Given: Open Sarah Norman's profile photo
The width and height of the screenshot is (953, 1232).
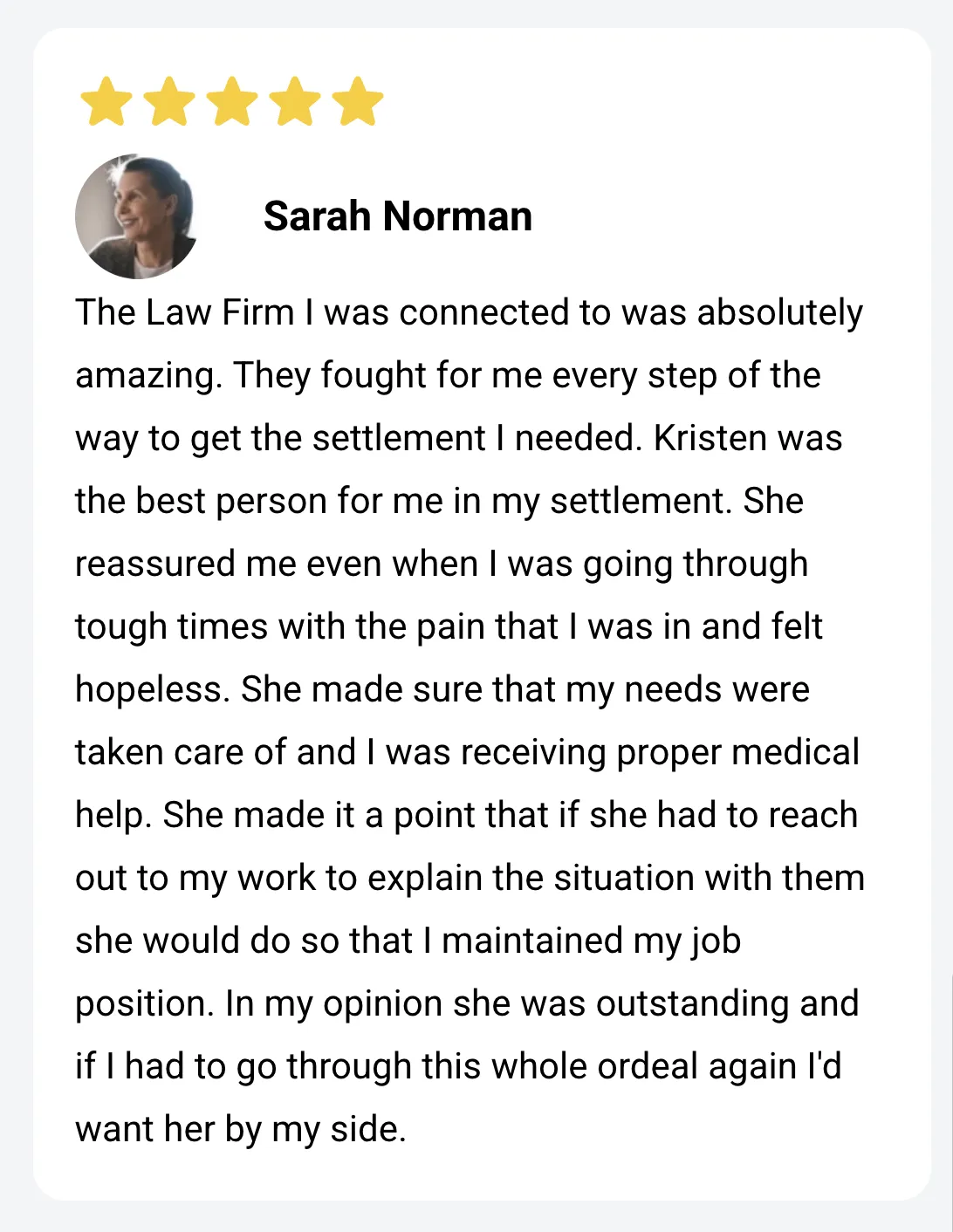Looking at the screenshot, I should click(136, 217).
